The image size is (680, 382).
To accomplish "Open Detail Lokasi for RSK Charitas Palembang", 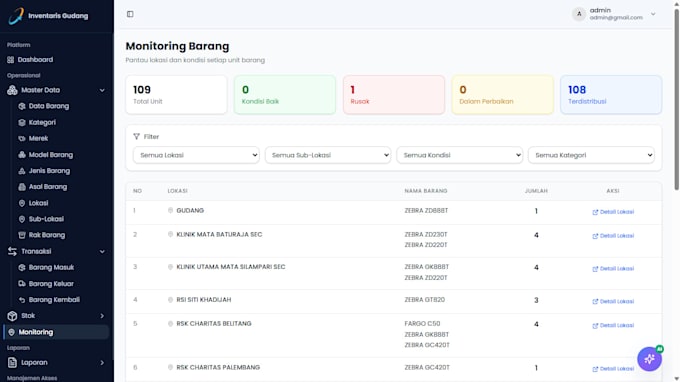I will tap(613, 369).
